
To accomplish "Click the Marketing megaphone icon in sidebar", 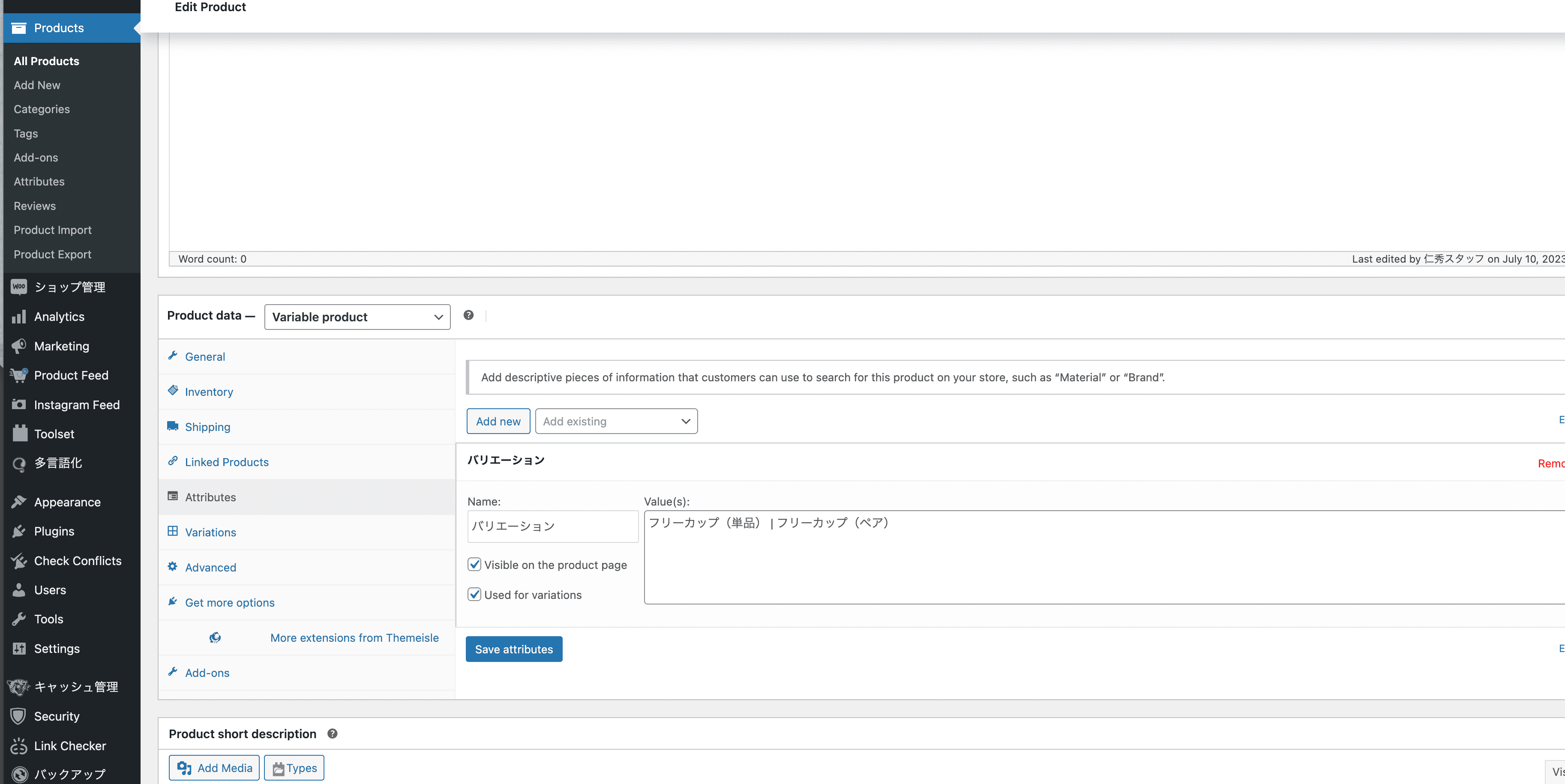I will [x=19, y=346].
